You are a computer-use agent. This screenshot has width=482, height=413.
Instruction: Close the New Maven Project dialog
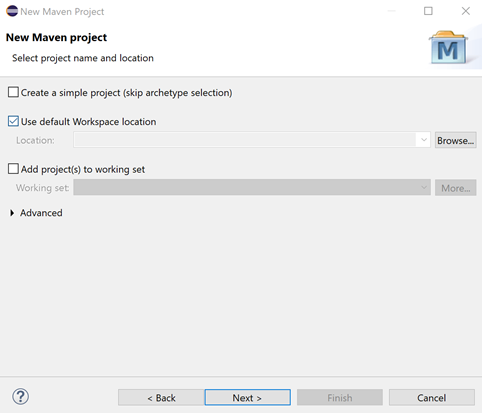466,11
